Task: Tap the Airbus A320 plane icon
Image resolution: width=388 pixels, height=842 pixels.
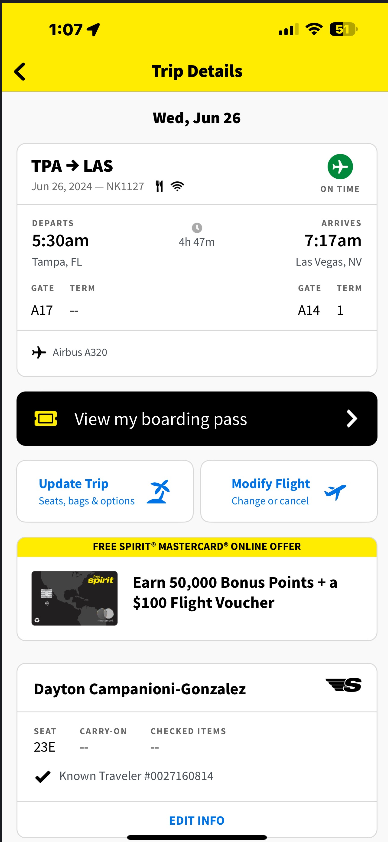Action: click(39, 353)
